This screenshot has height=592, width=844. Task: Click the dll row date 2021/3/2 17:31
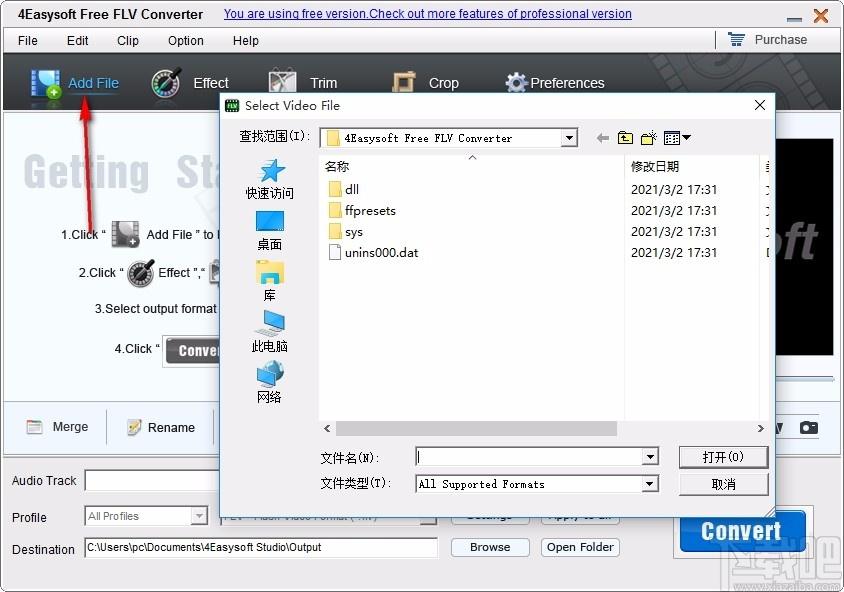[x=674, y=189]
